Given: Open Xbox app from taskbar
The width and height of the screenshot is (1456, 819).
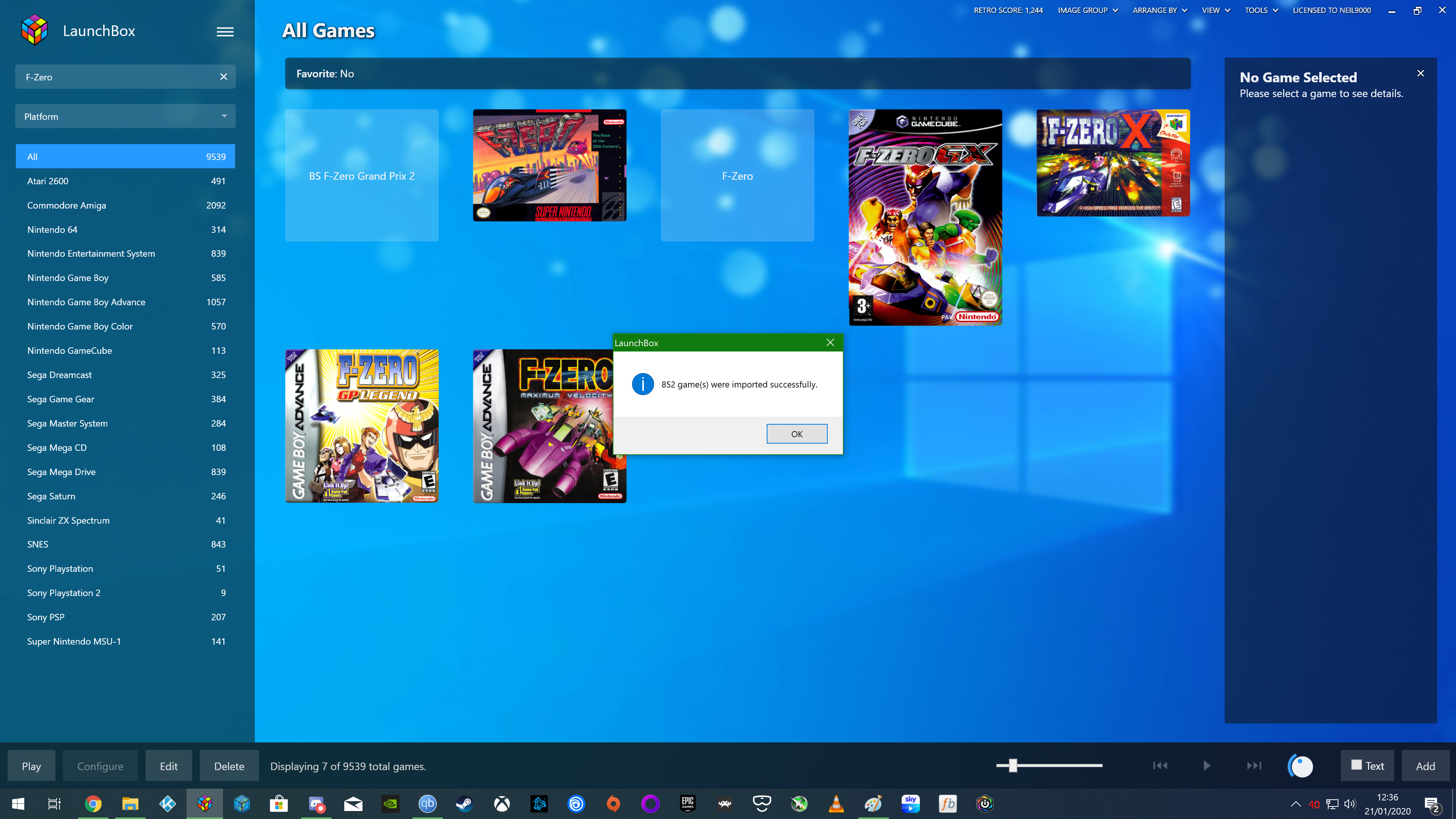Looking at the screenshot, I should point(502,803).
